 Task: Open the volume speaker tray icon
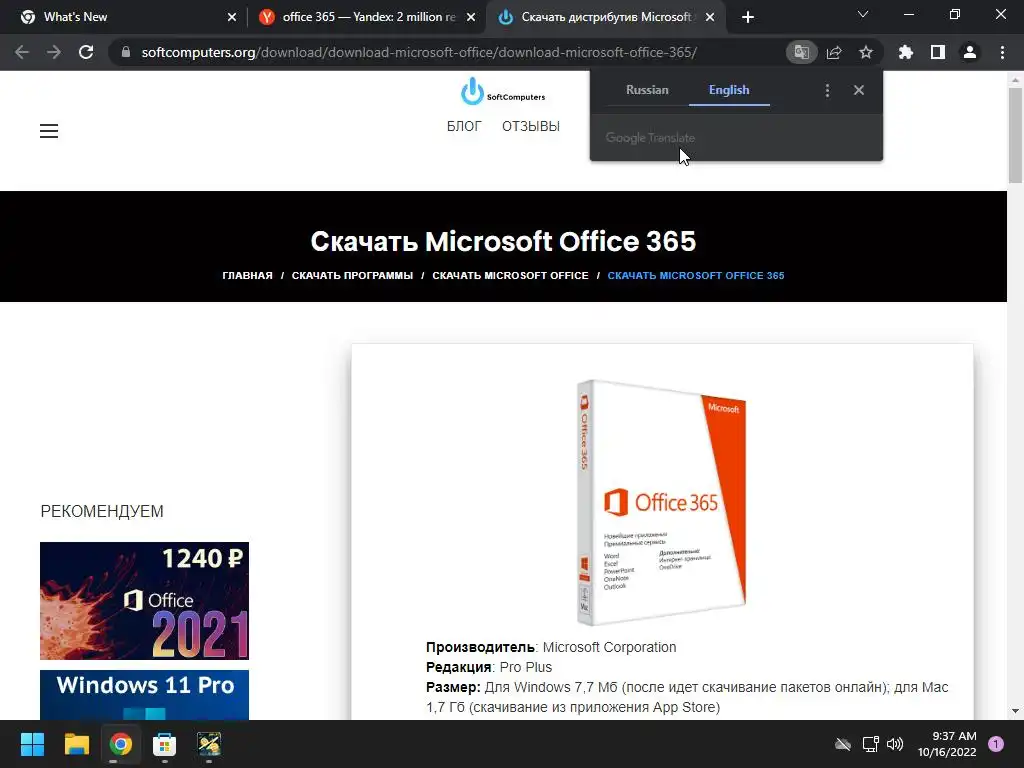pos(895,744)
